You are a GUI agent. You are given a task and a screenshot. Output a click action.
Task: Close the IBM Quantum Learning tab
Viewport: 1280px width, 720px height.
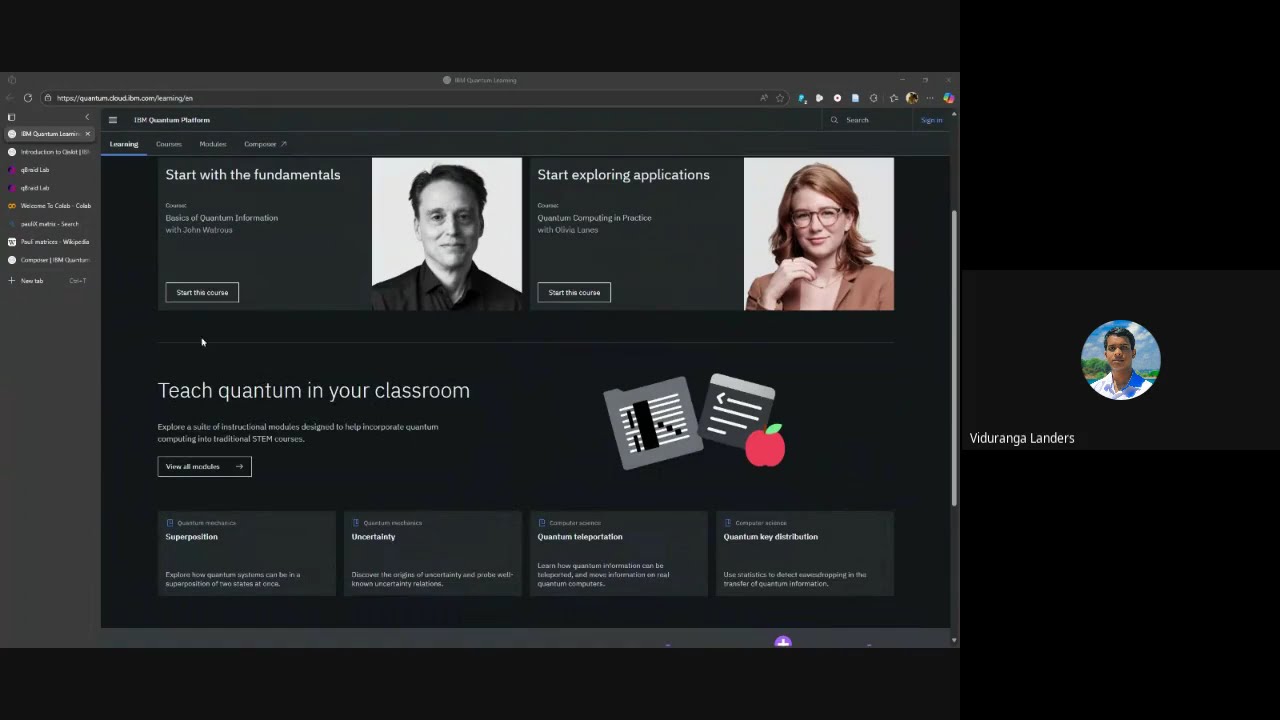(87, 134)
